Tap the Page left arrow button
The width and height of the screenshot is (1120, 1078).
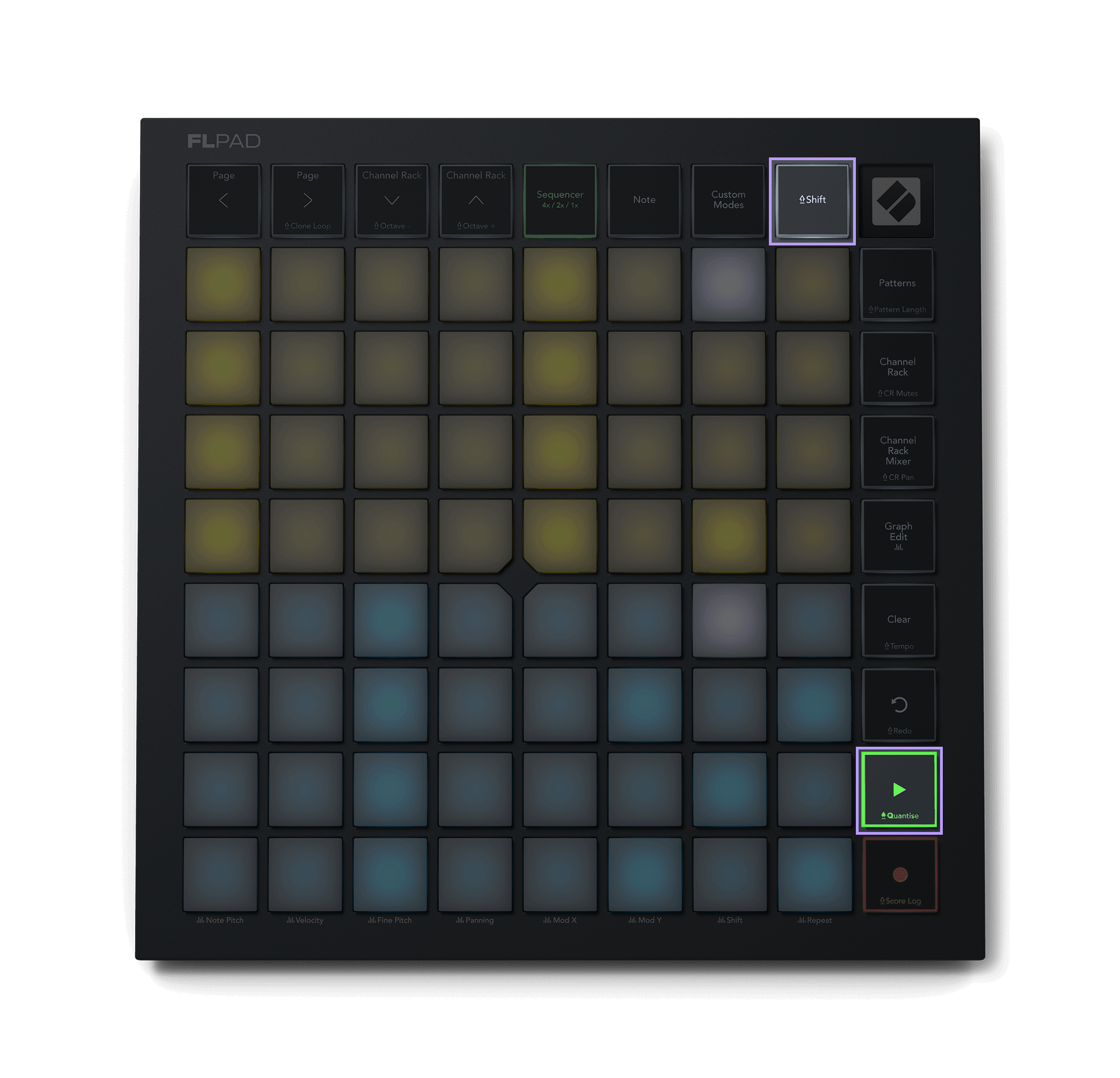[224, 200]
